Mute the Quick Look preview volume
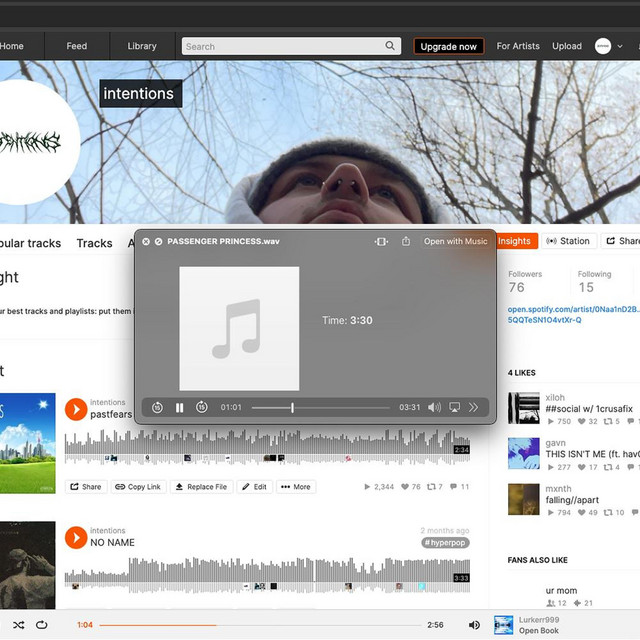 434,407
